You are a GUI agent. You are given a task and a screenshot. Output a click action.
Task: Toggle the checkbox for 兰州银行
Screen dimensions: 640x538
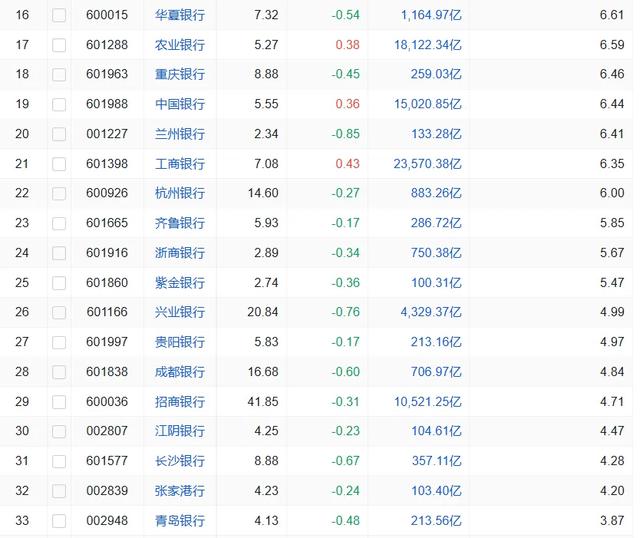click(59, 134)
